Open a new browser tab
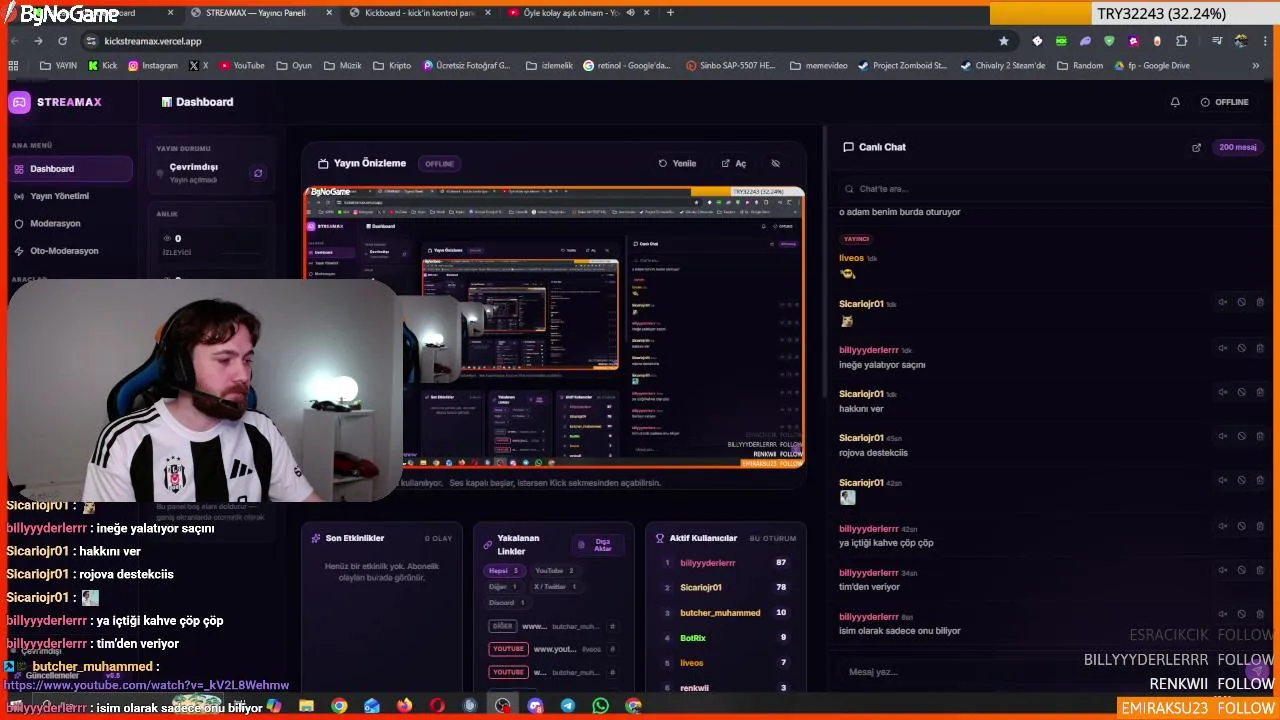Screen dimensions: 1280x720 click(x=670, y=13)
